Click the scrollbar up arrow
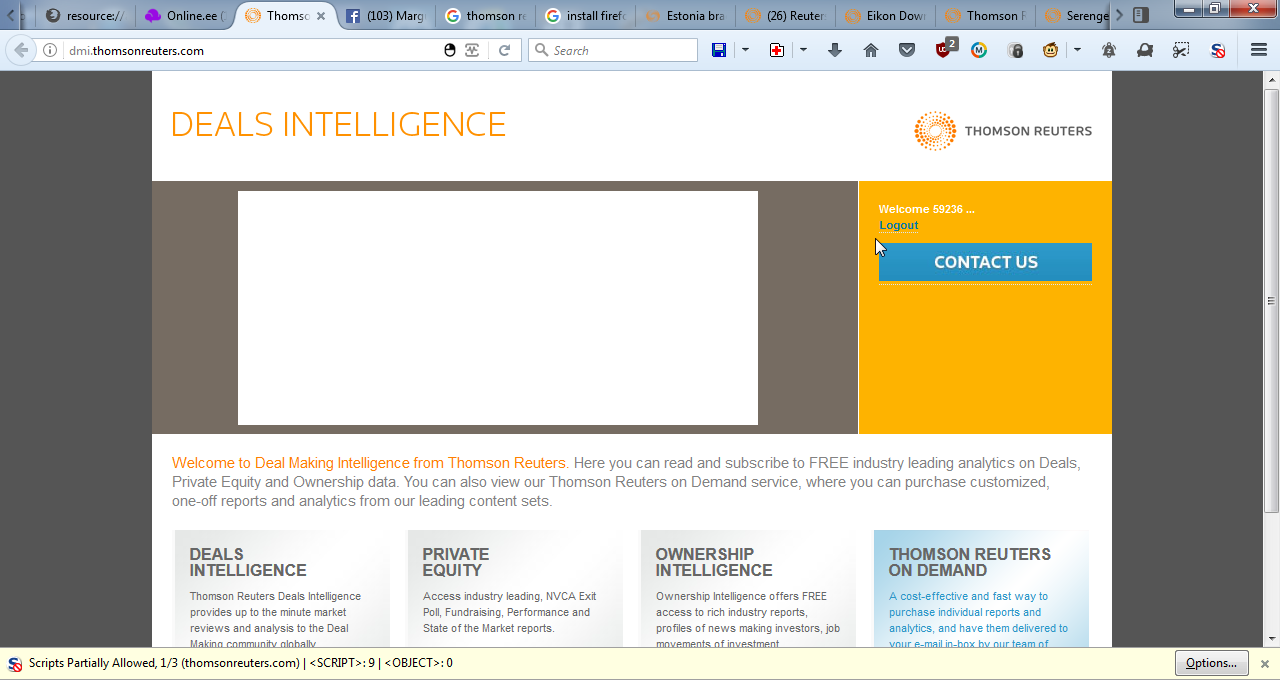The width and height of the screenshot is (1280, 680). coord(1271,79)
